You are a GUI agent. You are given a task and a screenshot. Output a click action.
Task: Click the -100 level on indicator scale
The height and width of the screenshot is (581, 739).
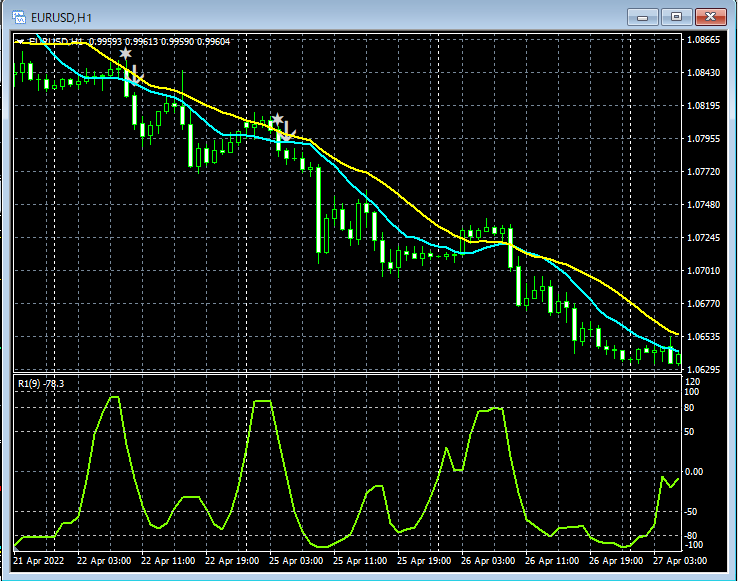click(693, 545)
